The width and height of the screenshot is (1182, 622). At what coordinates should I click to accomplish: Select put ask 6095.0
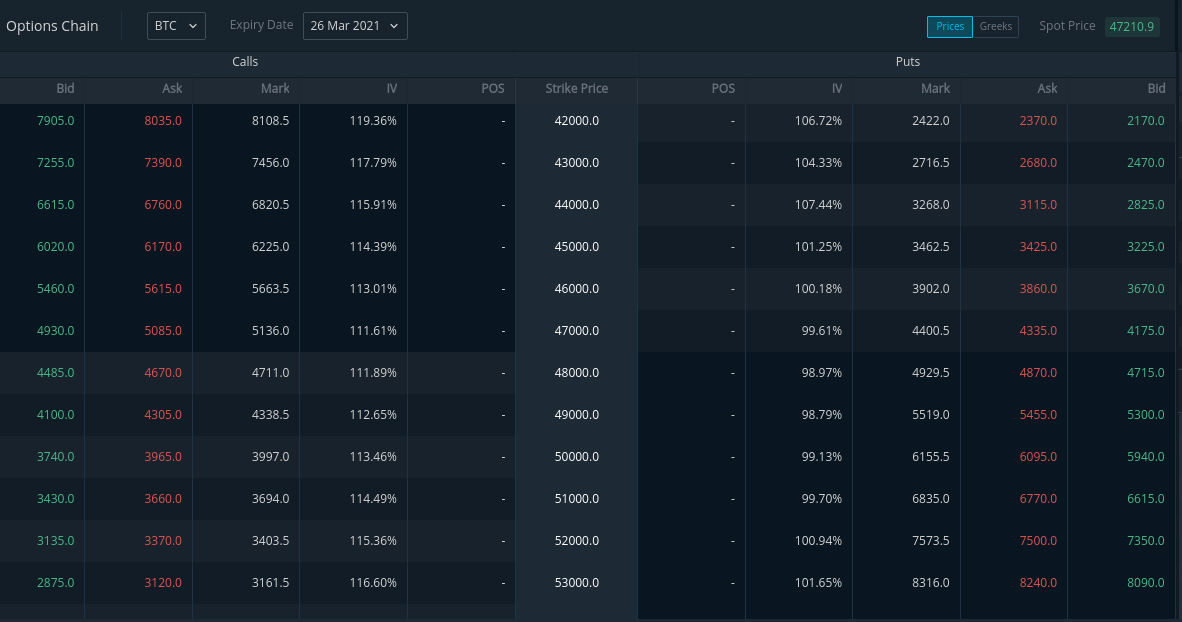1038,457
